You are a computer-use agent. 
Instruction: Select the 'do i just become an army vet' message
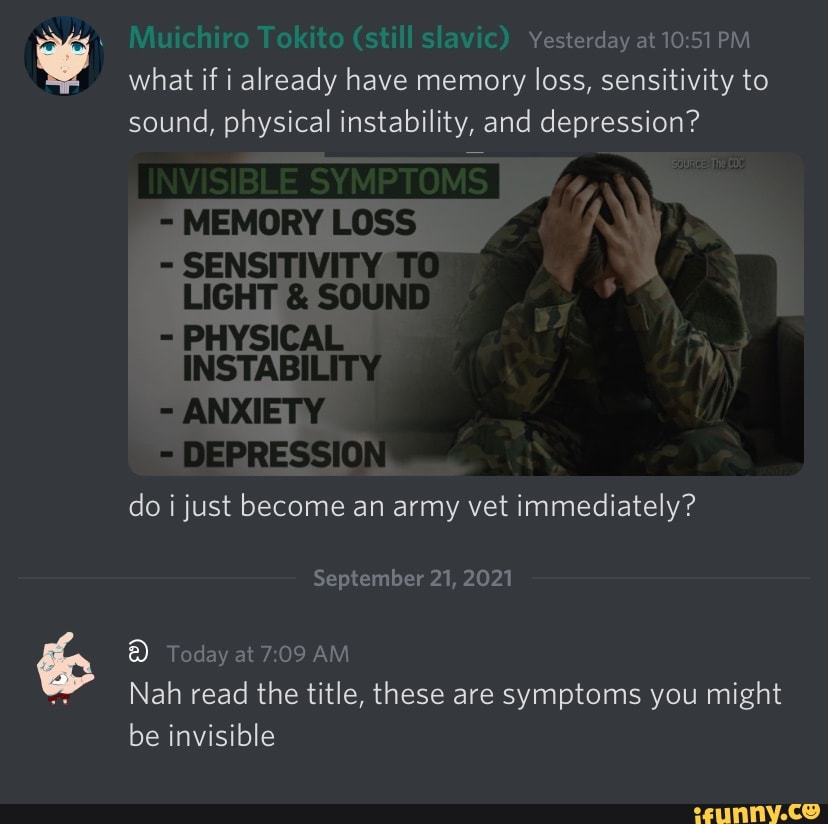[412, 506]
